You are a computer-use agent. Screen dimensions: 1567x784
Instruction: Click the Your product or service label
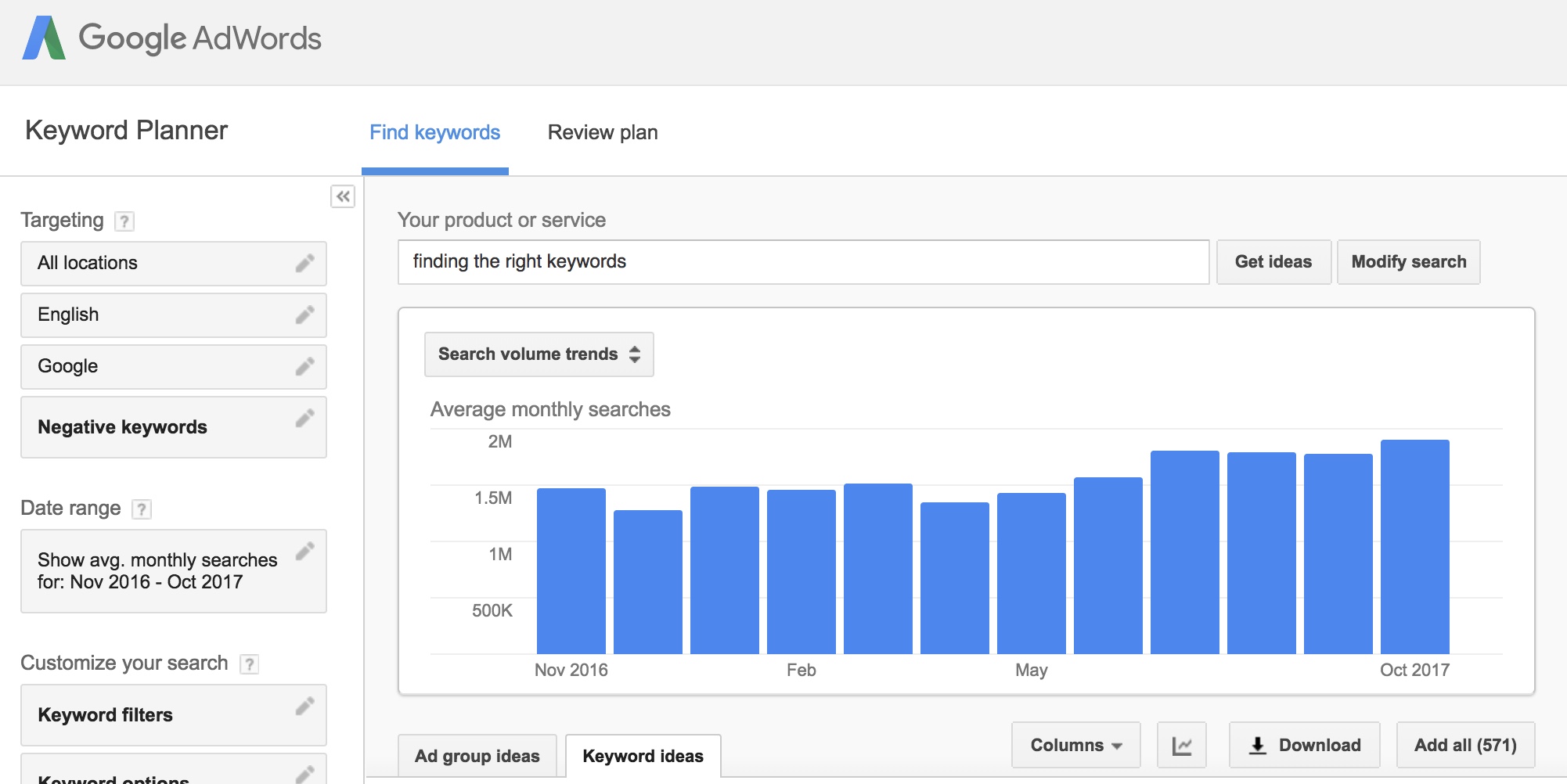(x=502, y=220)
